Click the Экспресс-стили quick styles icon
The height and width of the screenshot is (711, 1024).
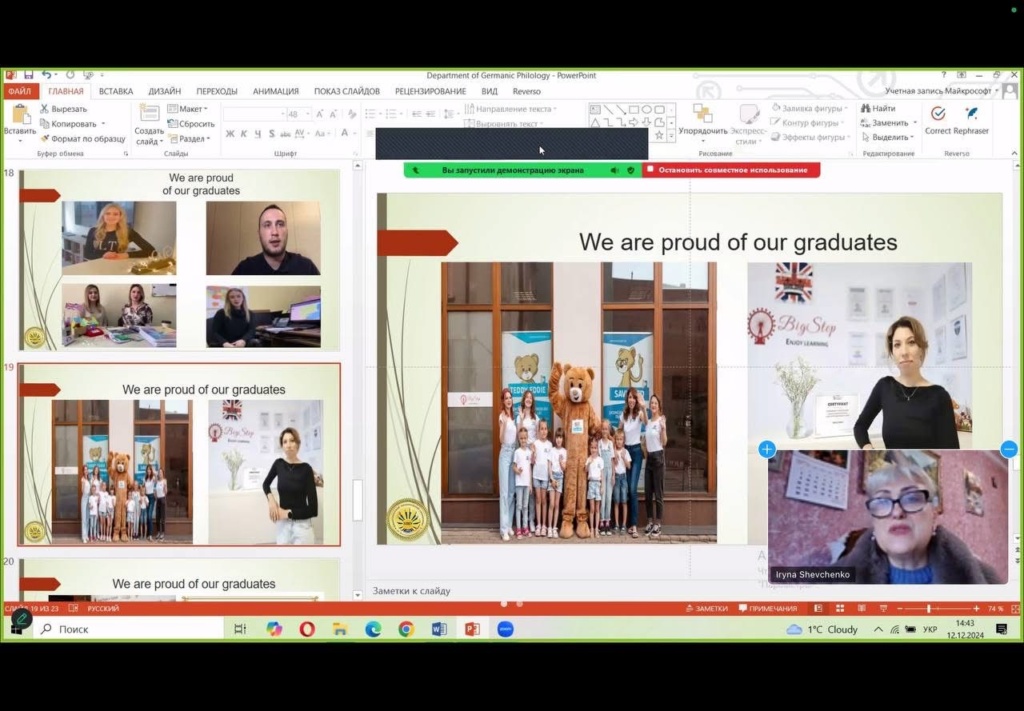748,113
